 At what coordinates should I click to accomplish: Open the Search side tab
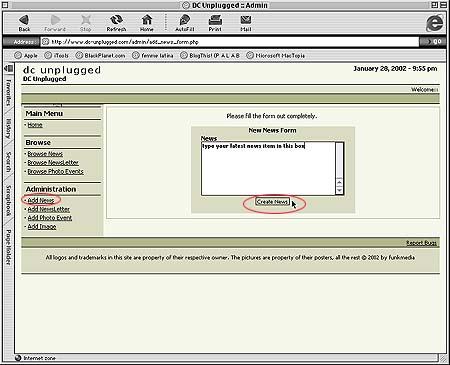click(x=9, y=162)
